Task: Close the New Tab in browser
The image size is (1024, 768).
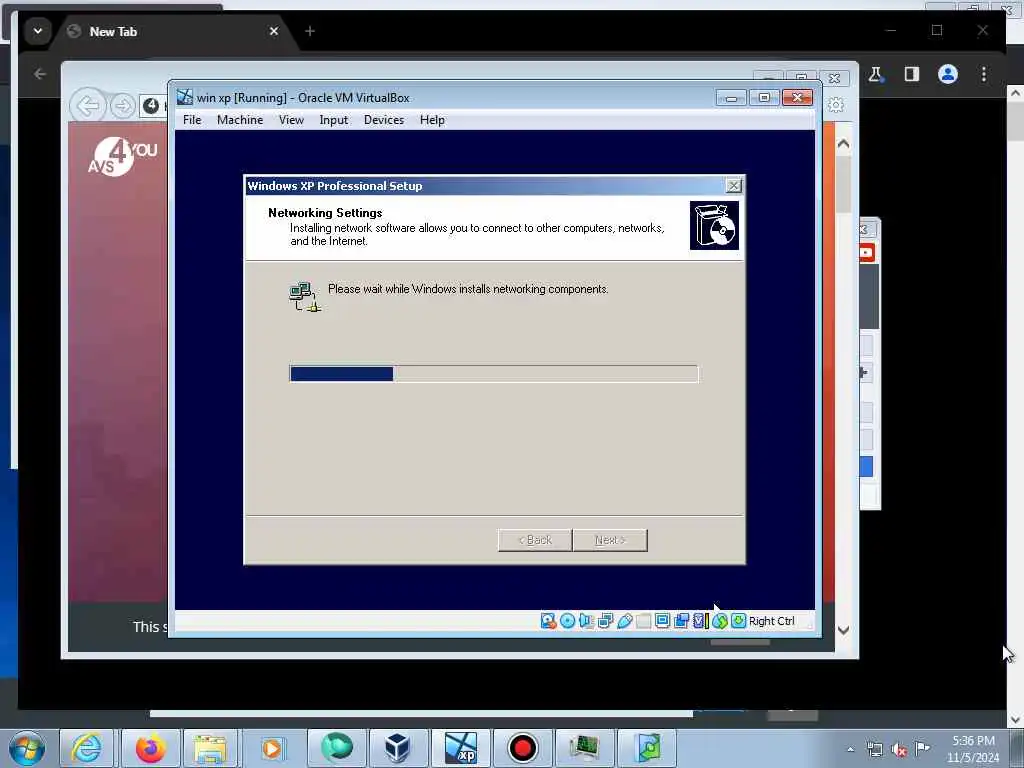Action: pos(274,31)
